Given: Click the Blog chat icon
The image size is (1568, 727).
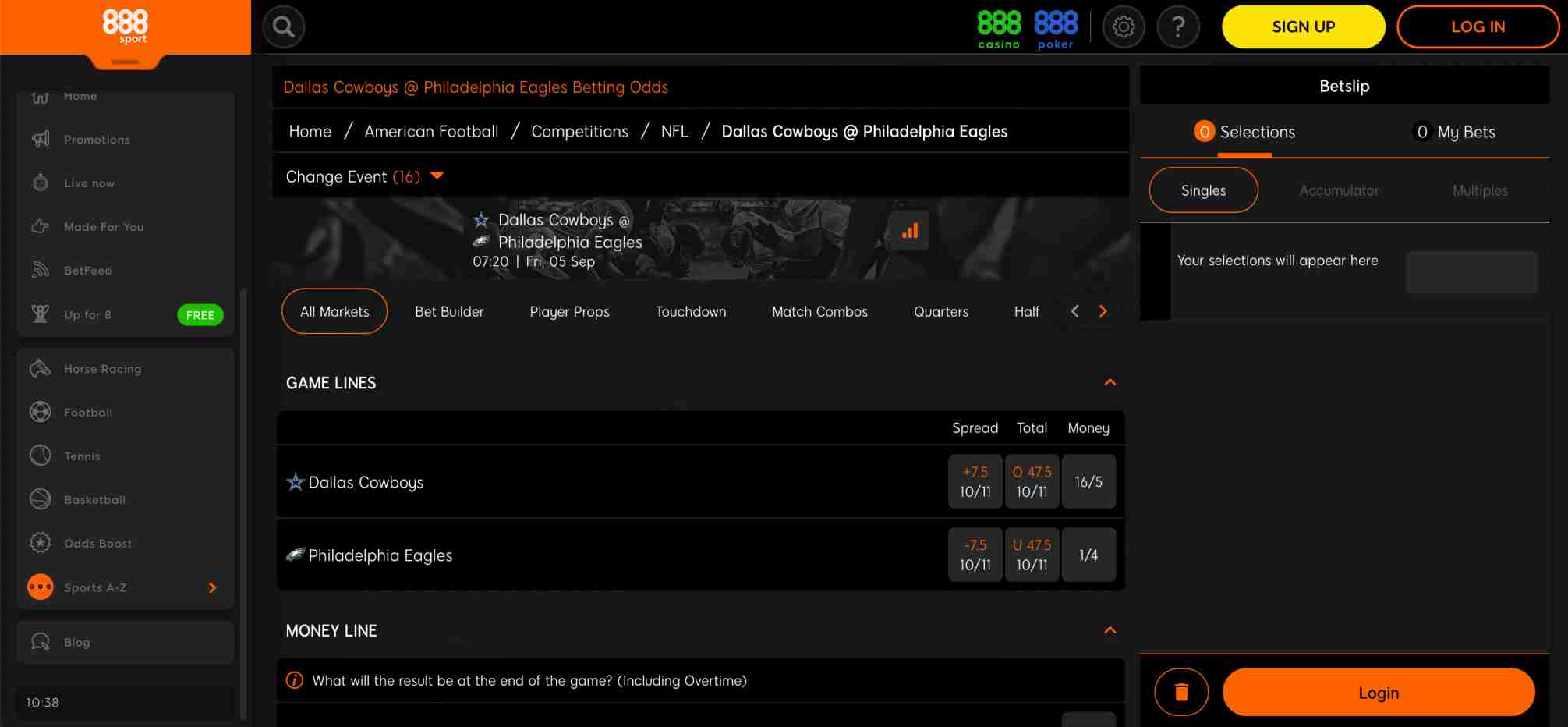Looking at the screenshot, I should pos(41,641).
